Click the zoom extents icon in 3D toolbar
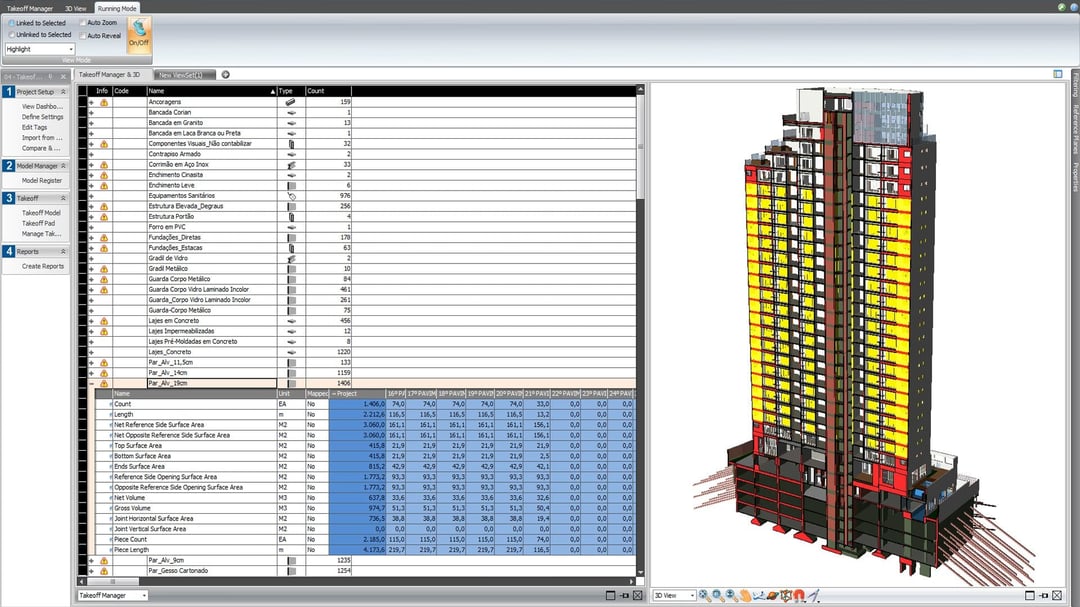The image size is (1080, 607). tap(705, 595)
